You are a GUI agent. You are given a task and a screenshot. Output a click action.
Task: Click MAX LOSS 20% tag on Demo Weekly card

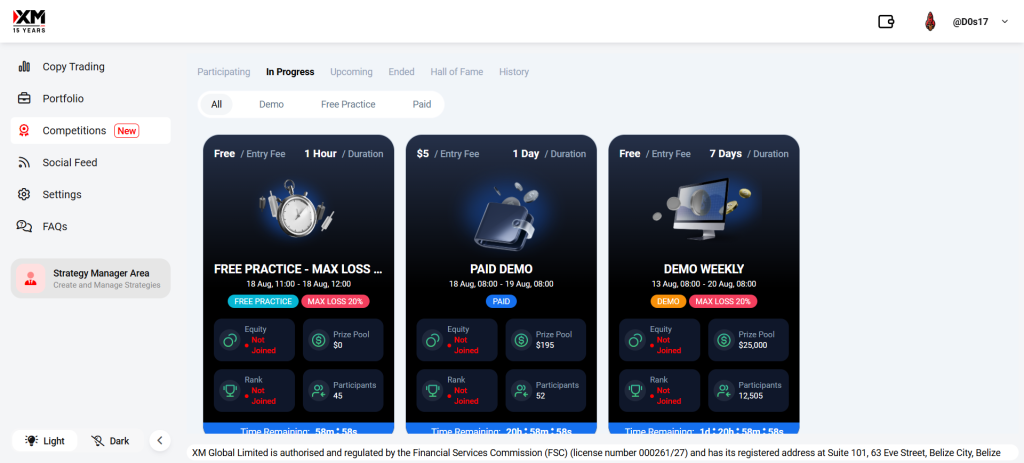[x=723, y=302]
